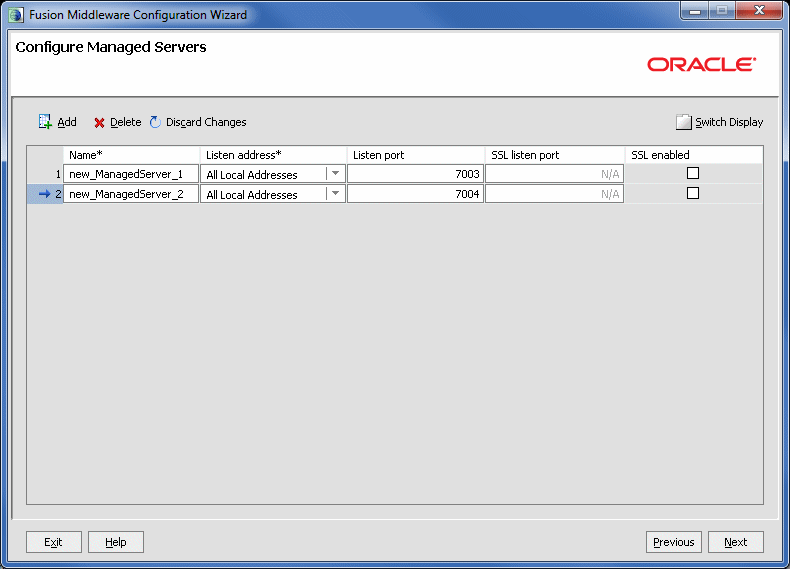Enable SSL for new_ManagedServer_2
The height and width of the screenshot is (569, 790).
[x=693, y=193]
